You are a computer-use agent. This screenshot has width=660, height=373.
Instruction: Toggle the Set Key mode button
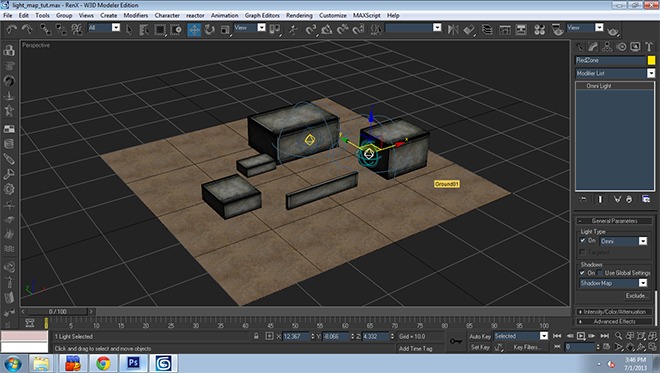[x=480, y=347]
